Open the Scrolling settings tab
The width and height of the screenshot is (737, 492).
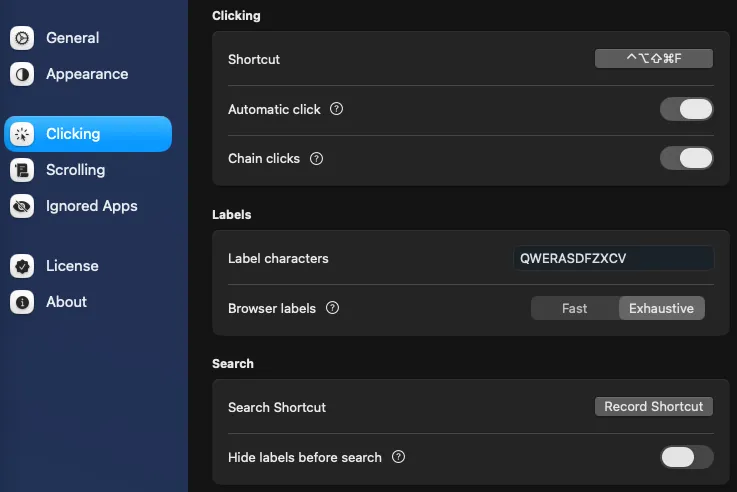[75, 170]
